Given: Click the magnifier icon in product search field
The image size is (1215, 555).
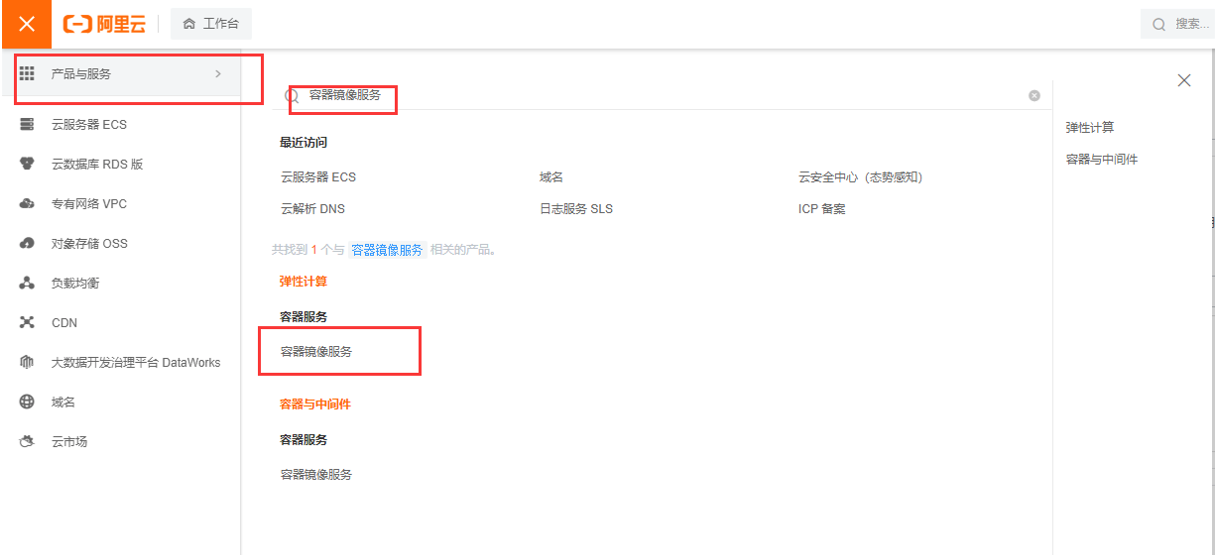Looking at the screenshot, I should click(292, 96).
